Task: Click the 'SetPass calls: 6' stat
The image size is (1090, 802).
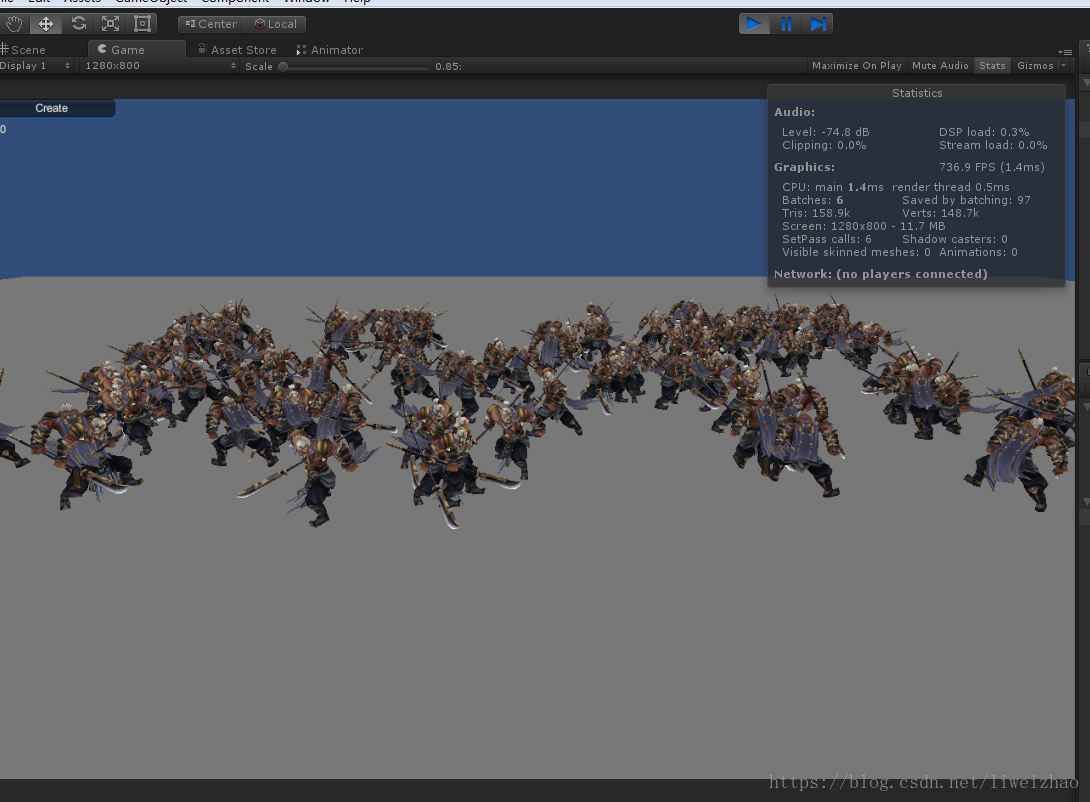Action: point(827,239)
